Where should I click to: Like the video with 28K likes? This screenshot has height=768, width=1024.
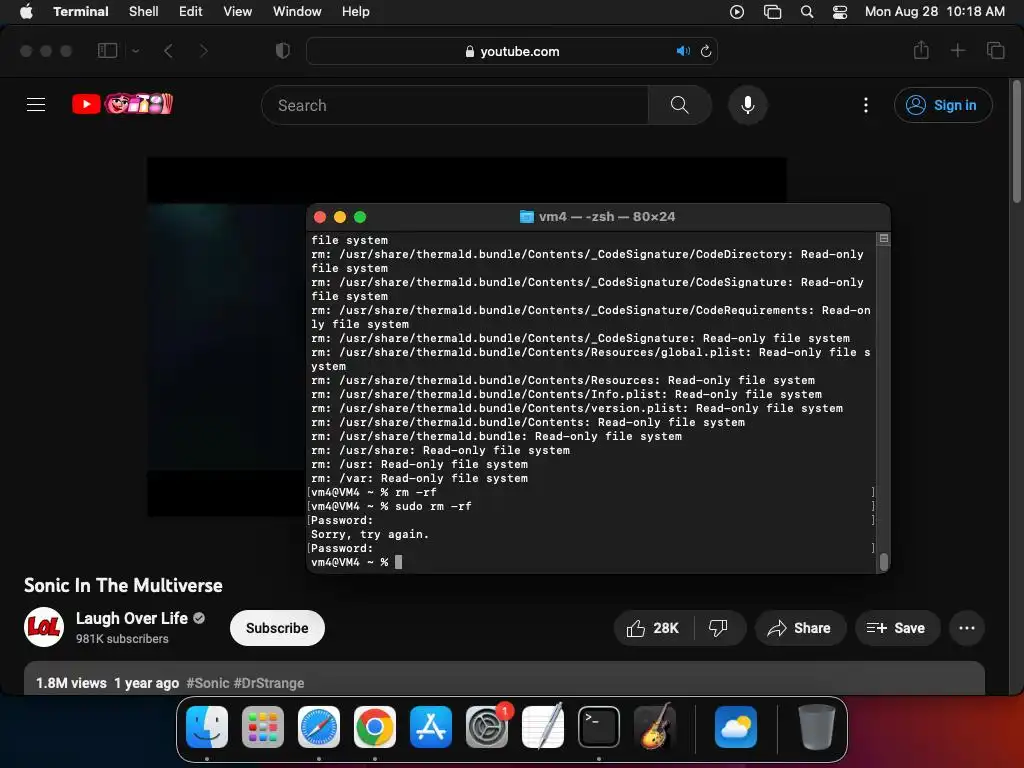(653, 628)
